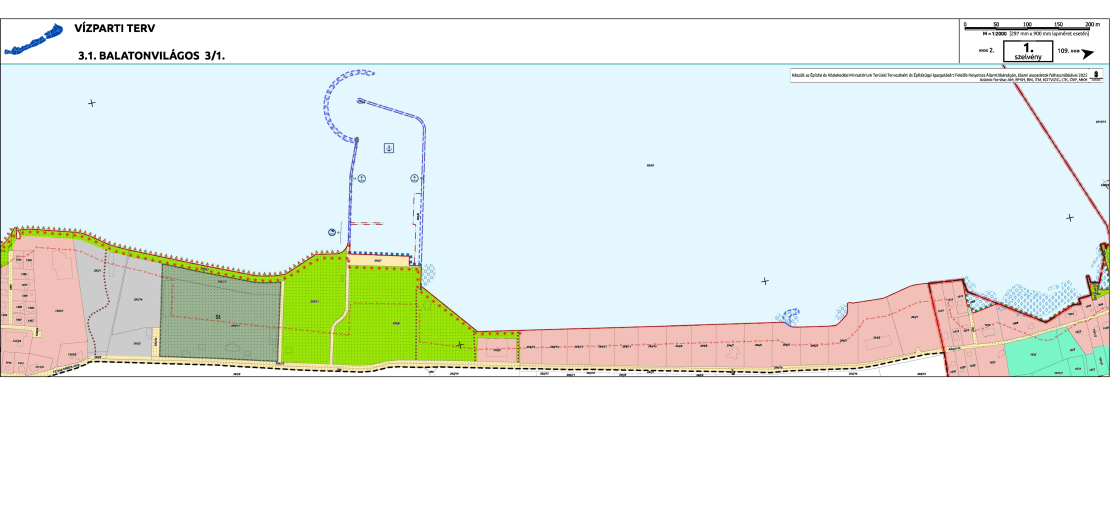
Task: Click the VÍZPARTI TERV title
Action: 115,29
